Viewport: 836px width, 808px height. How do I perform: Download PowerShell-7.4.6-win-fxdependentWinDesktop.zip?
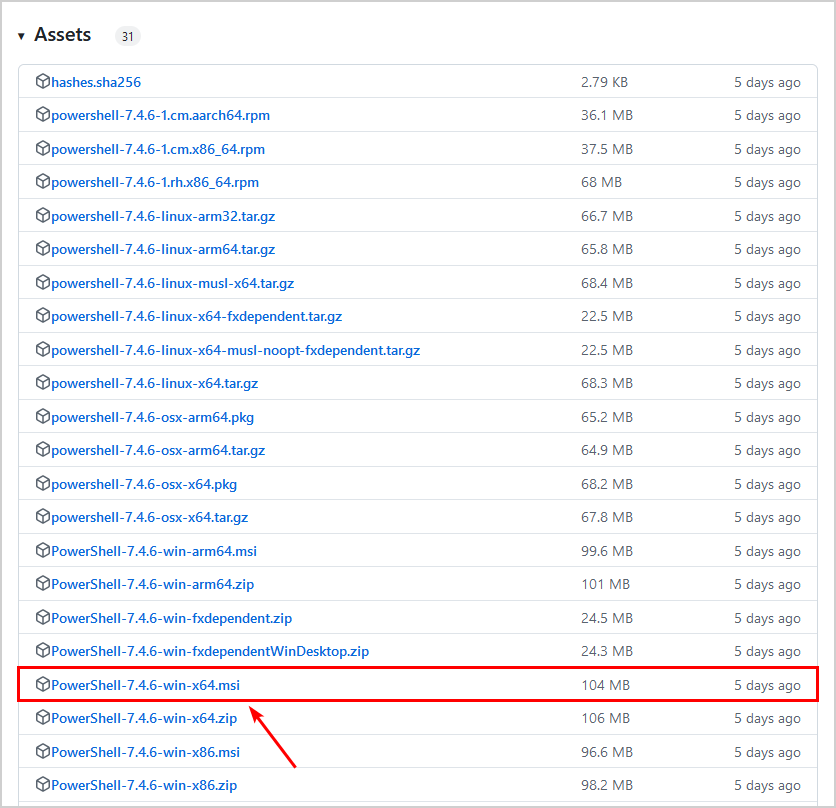210,651
